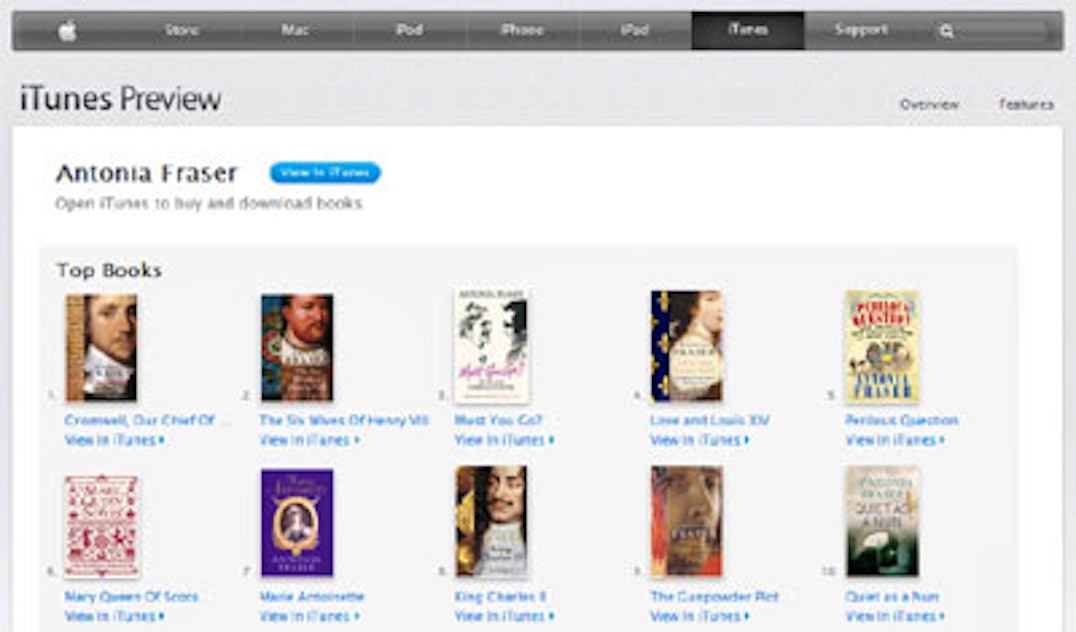The height and width of the screenshot is (632, 1076).
Task: Click the search magnifier icon
Action: (946, 31)
